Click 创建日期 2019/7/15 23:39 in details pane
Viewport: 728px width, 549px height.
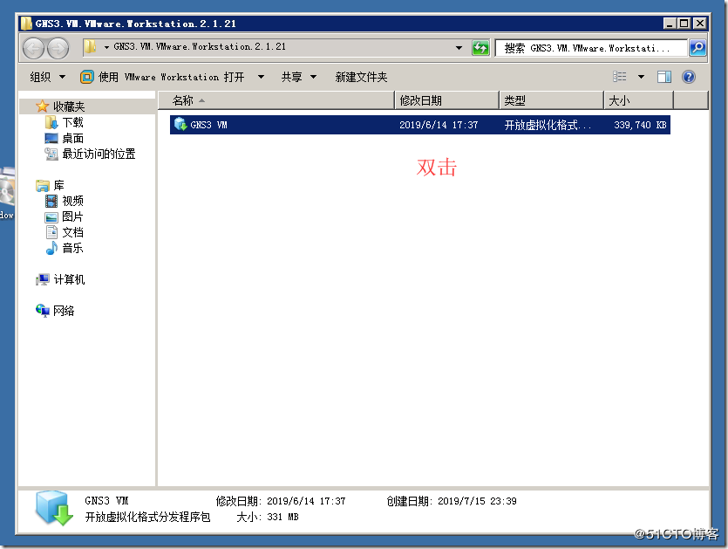452,501
